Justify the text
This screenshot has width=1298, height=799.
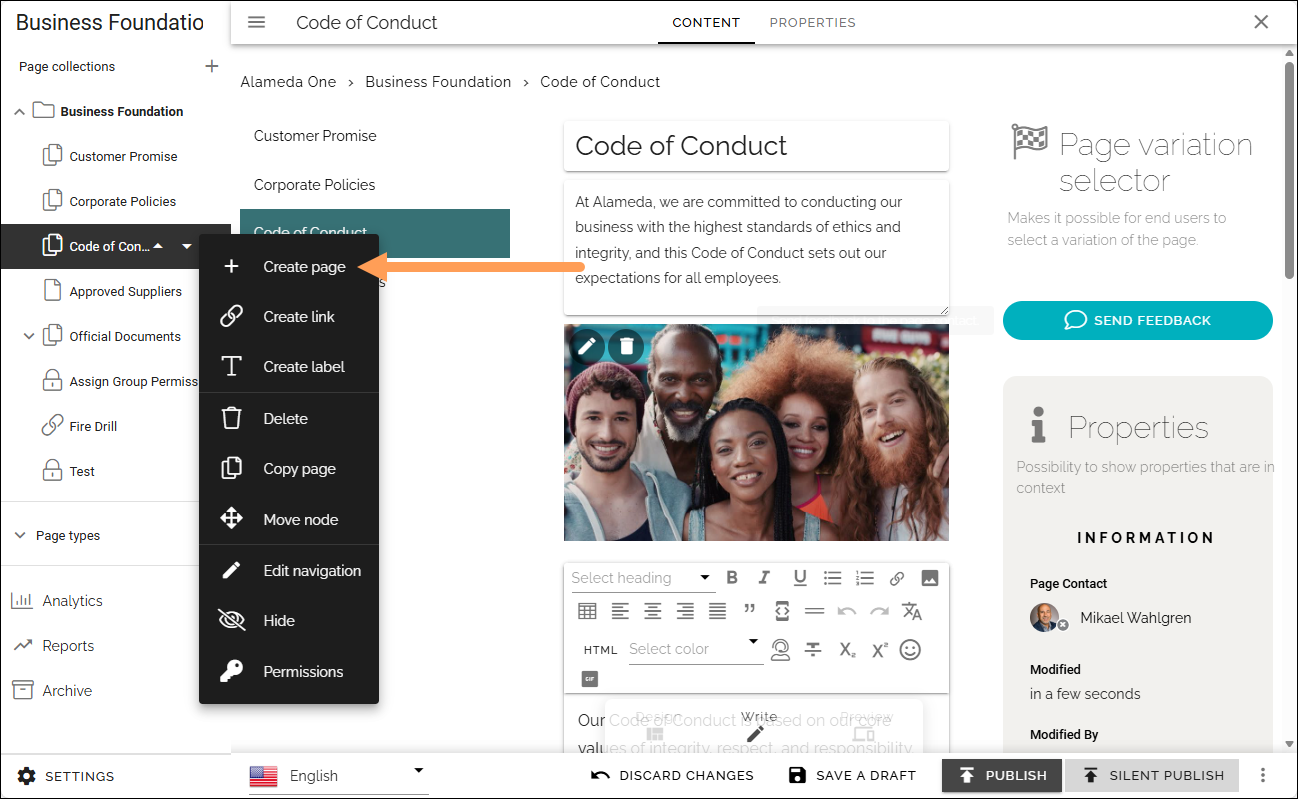coord(717,611)
